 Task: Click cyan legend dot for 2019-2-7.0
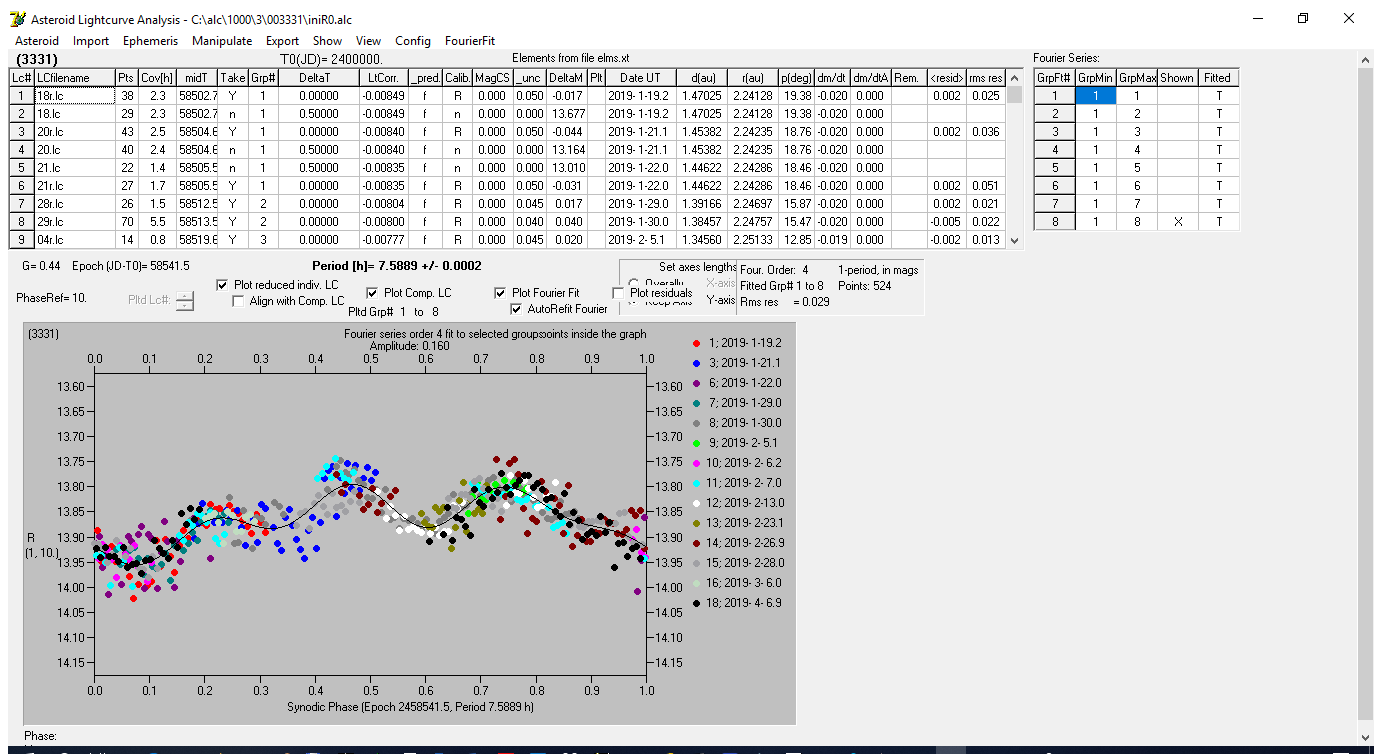pyautogui.click(x=696, y=483)
